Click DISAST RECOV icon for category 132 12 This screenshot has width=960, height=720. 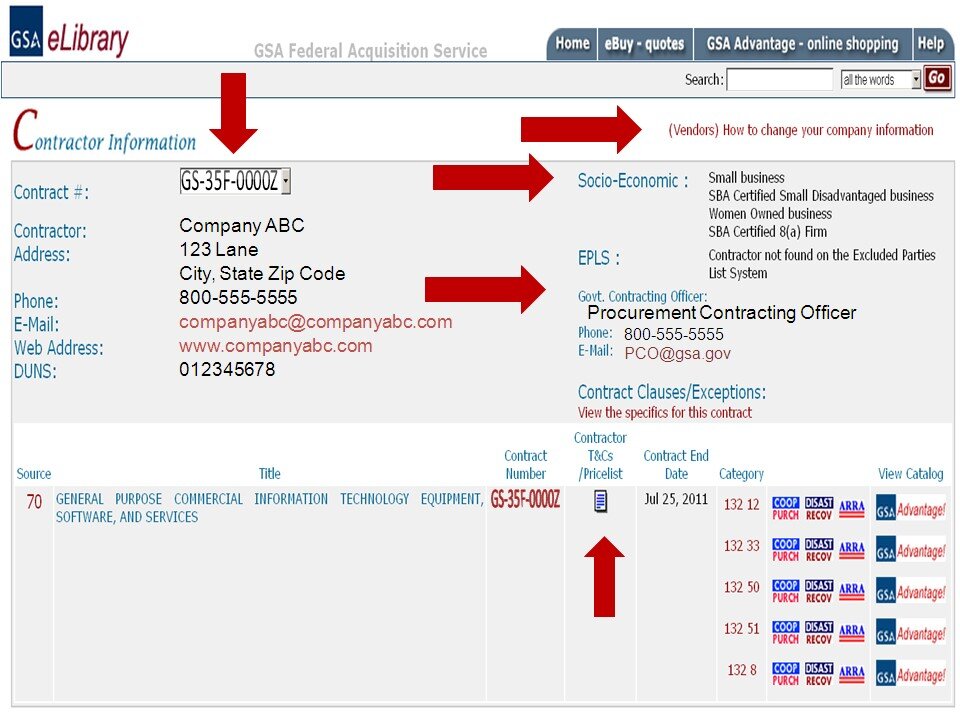pyautogui.click(x=819, y=508)
